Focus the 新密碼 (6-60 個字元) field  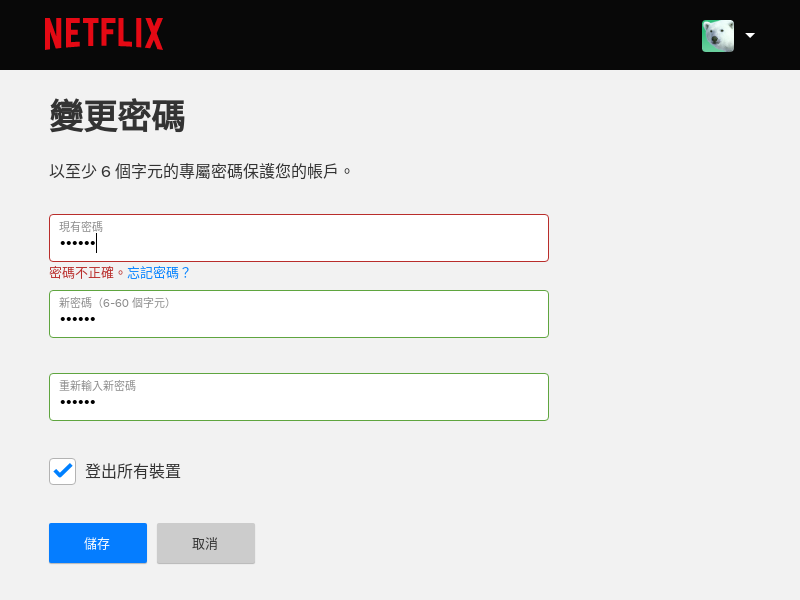[x=299, y=314]
